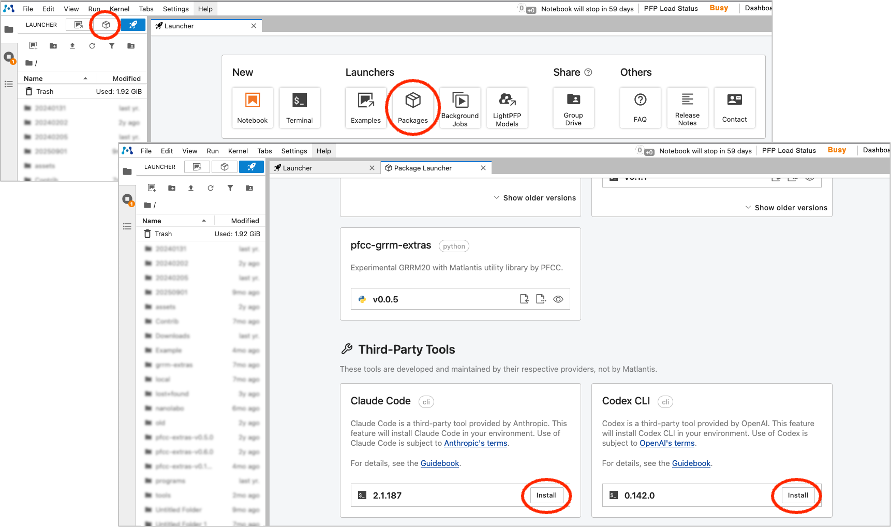Click filter files icon in back window toolbar
The image size is (891, 527).
point(111,46)
